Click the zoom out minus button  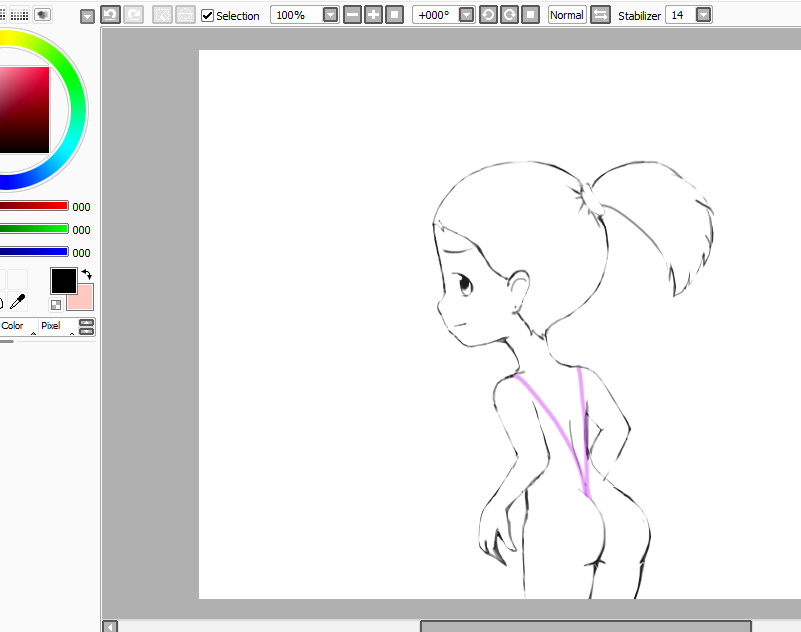[352, 15]
